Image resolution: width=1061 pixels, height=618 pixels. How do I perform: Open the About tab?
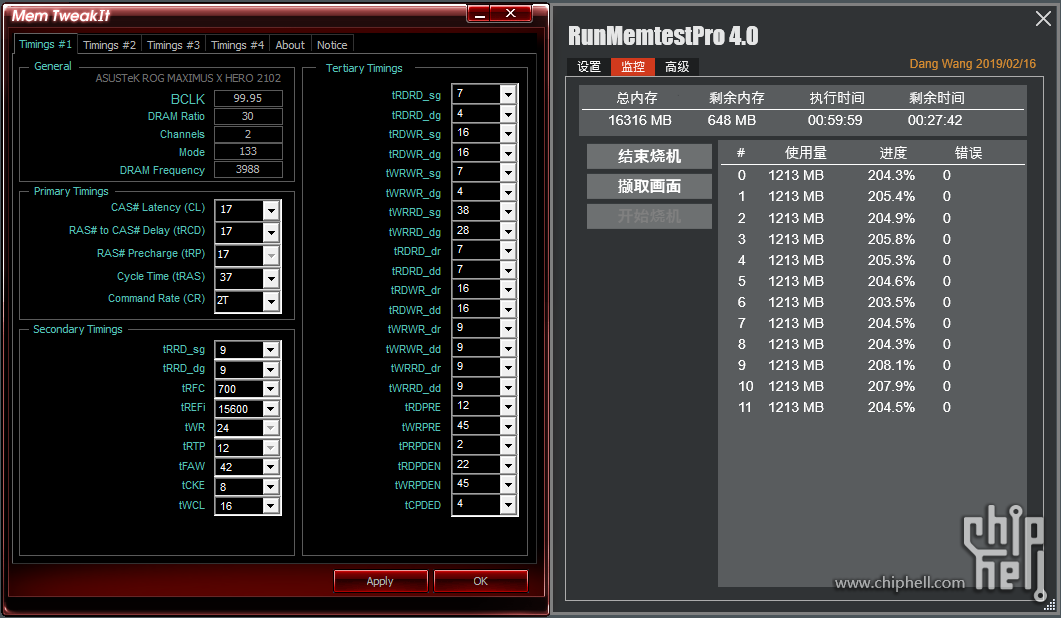click(x=290, y=45)
